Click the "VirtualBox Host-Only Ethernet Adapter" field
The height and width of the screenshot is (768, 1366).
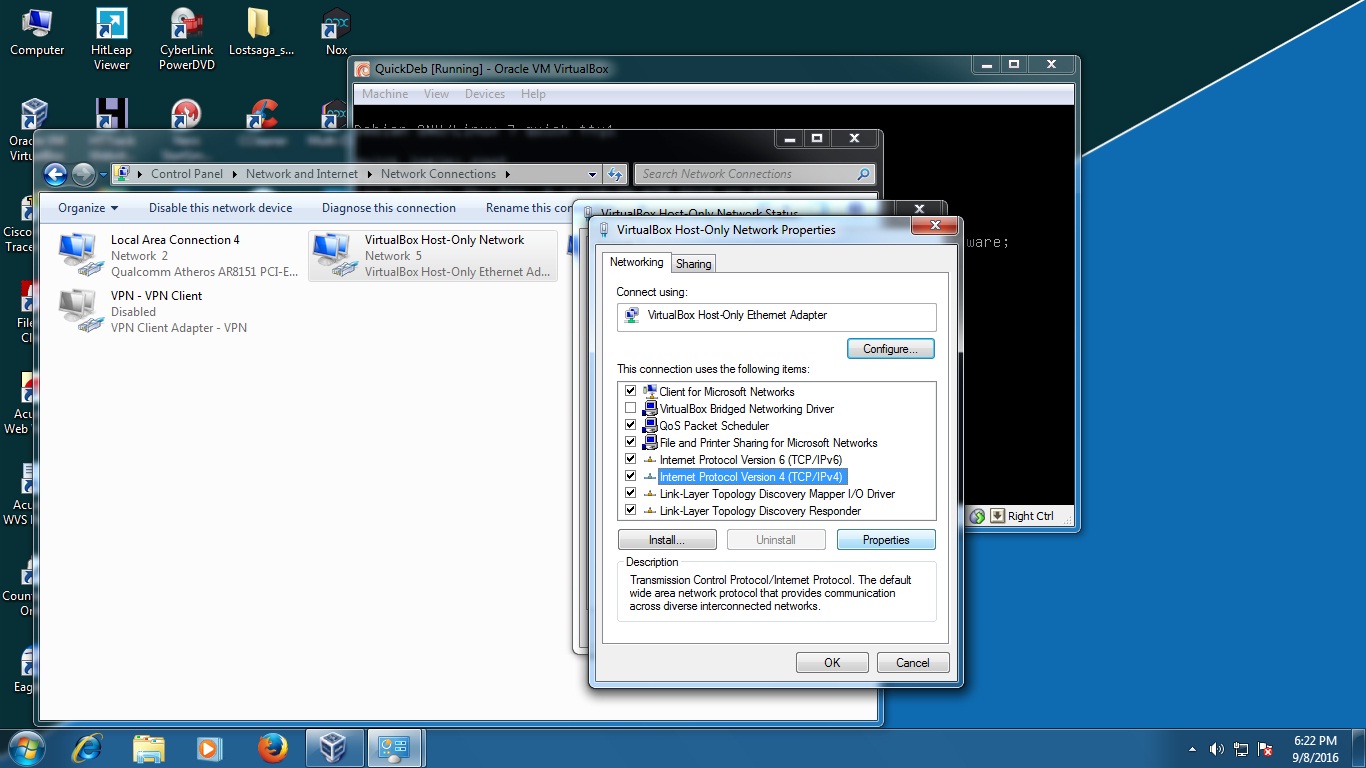777,317
